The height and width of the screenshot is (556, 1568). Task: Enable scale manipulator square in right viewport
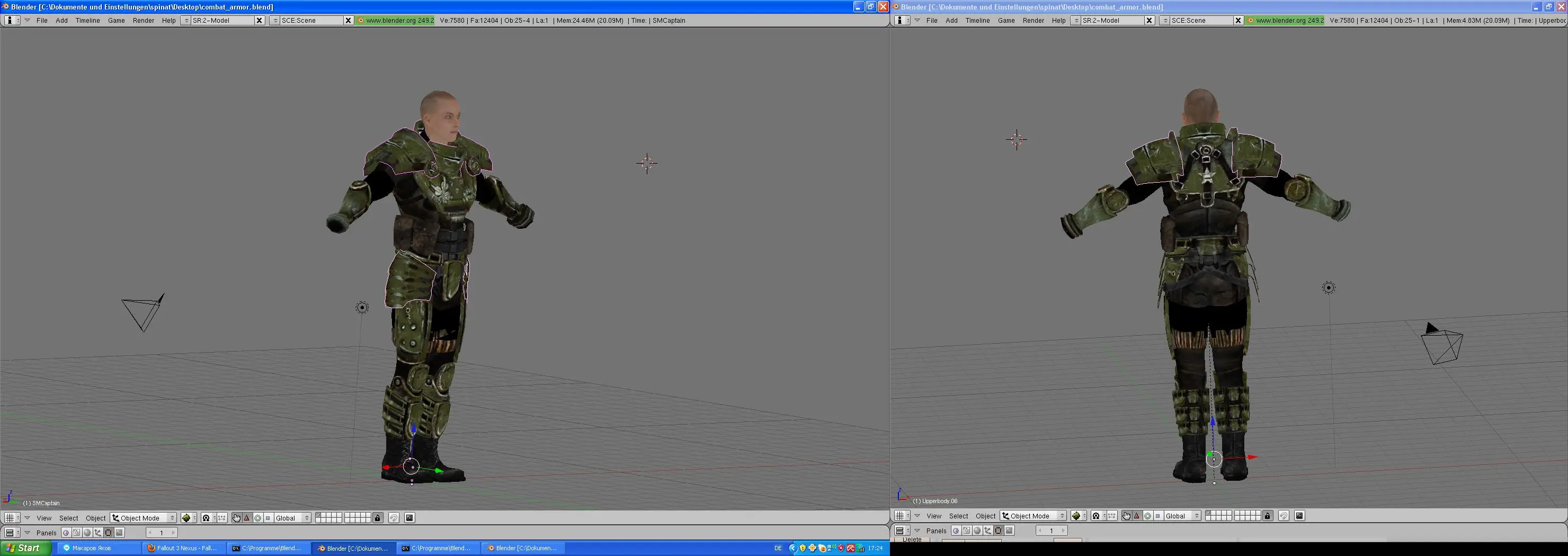pyautogui.click(x=1158, y=516)
